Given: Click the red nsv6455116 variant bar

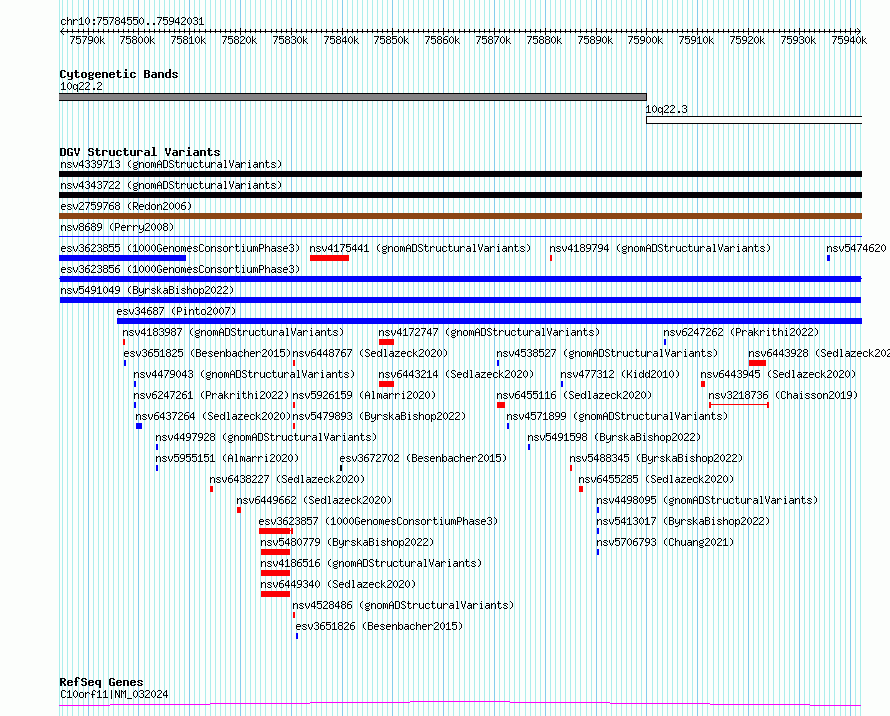Looking at the screenshot, I should pyautogui.click(x=501, y=405).
